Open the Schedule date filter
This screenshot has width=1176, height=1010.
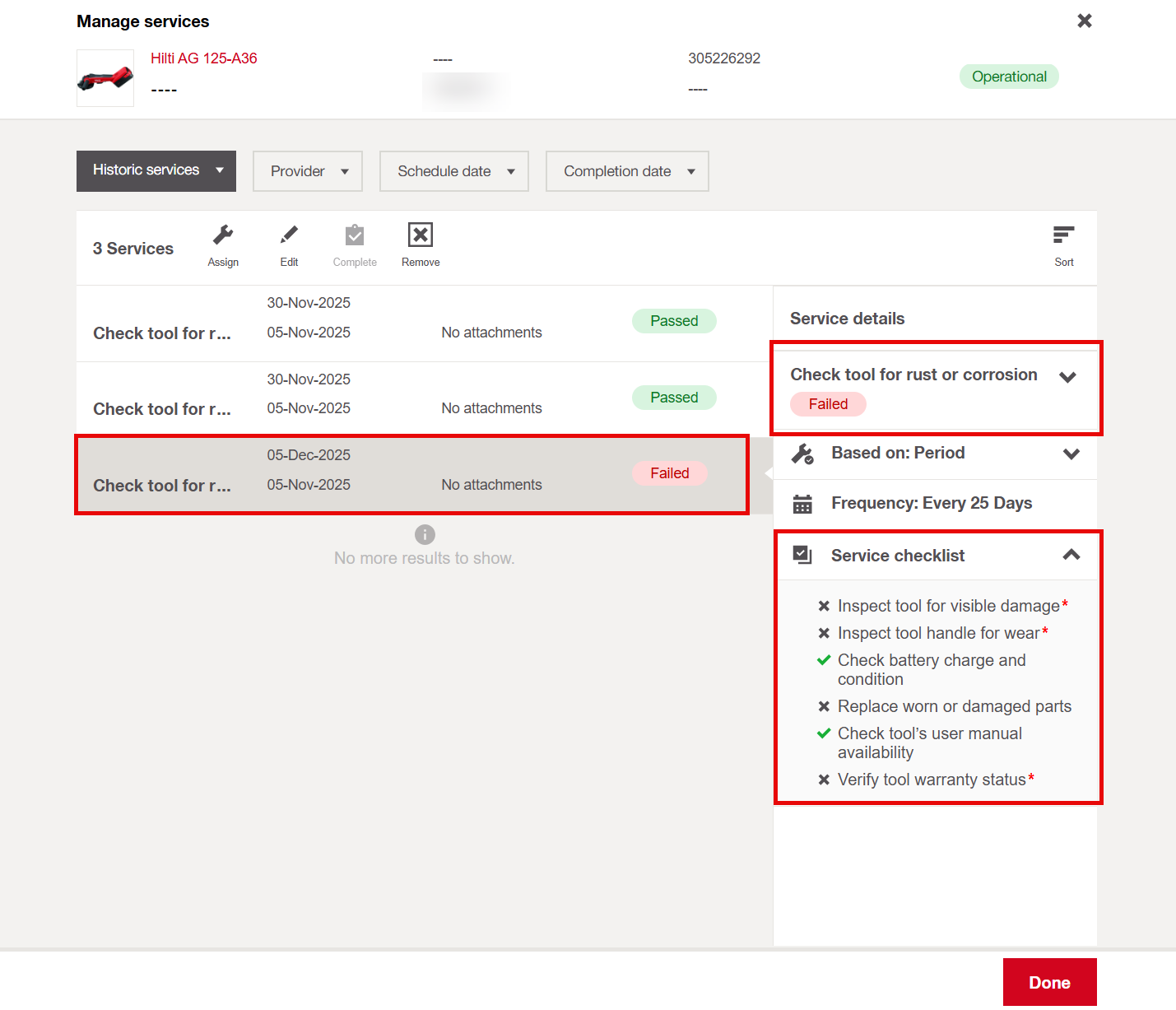coord(454,171)
